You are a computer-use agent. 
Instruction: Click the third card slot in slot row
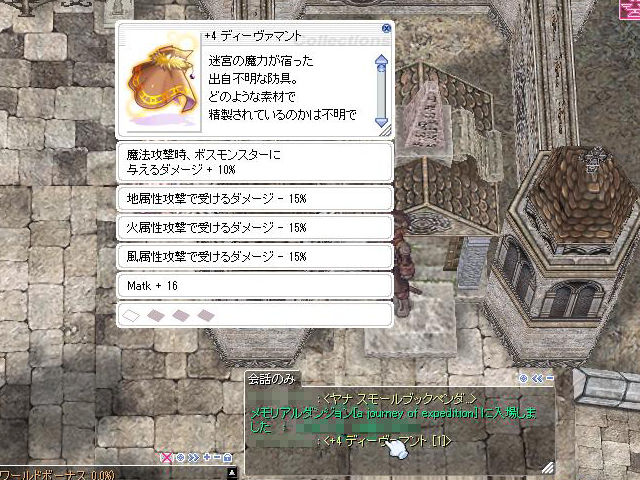(181, 315)
